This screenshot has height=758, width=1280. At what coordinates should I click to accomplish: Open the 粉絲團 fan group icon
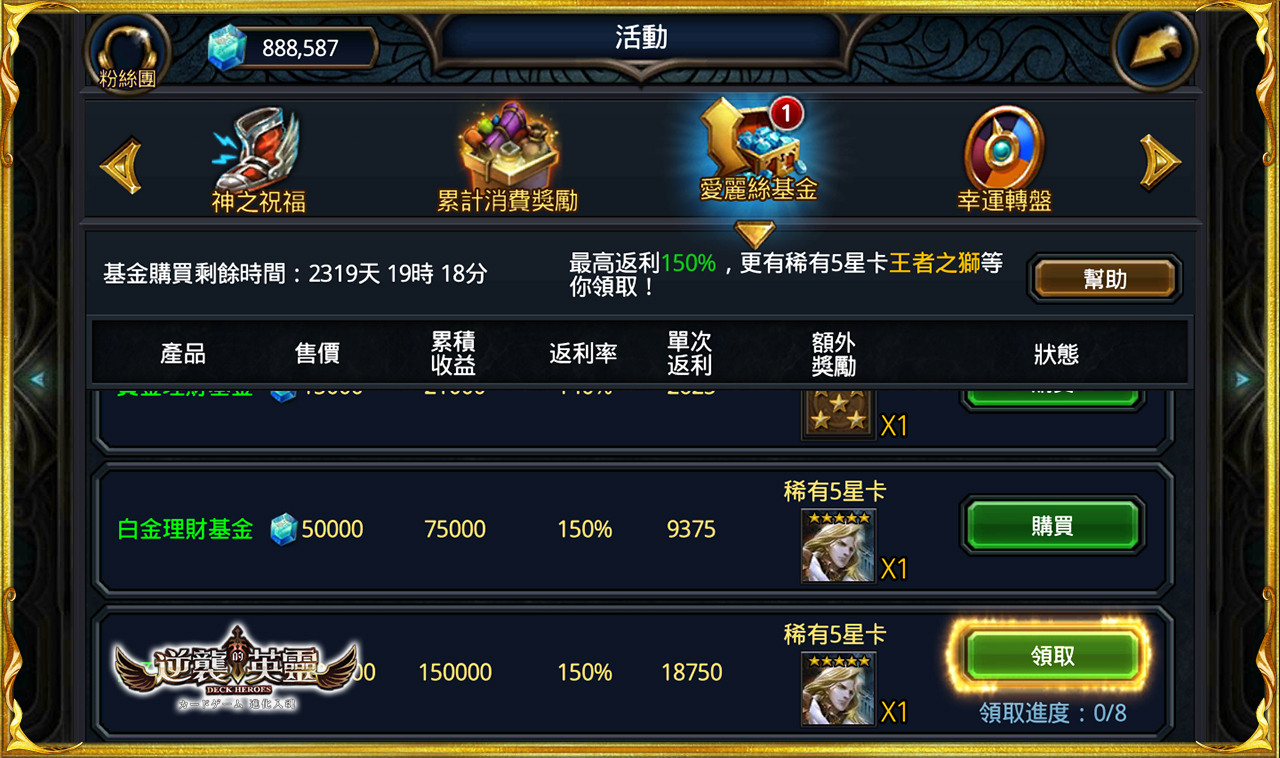[x=127, y=50]
